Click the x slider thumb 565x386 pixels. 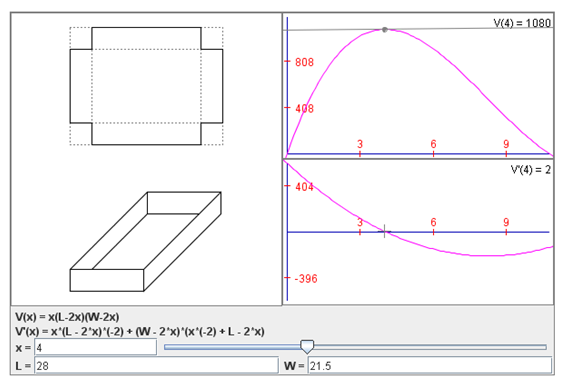tap(307, 347)
